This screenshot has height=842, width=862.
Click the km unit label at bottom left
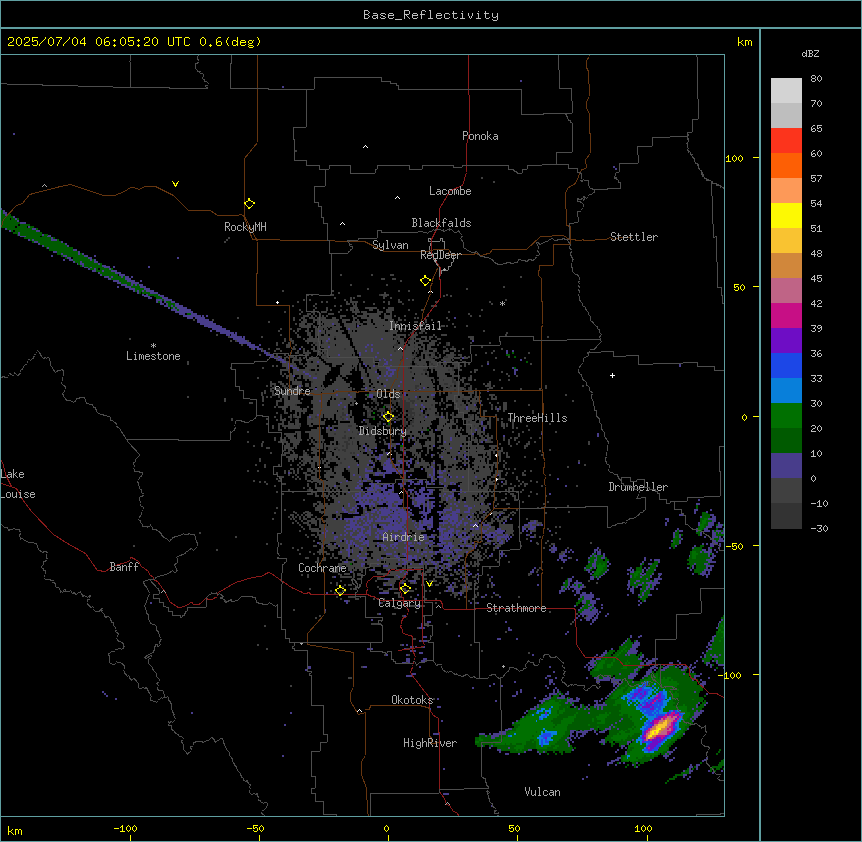point(15,831)
